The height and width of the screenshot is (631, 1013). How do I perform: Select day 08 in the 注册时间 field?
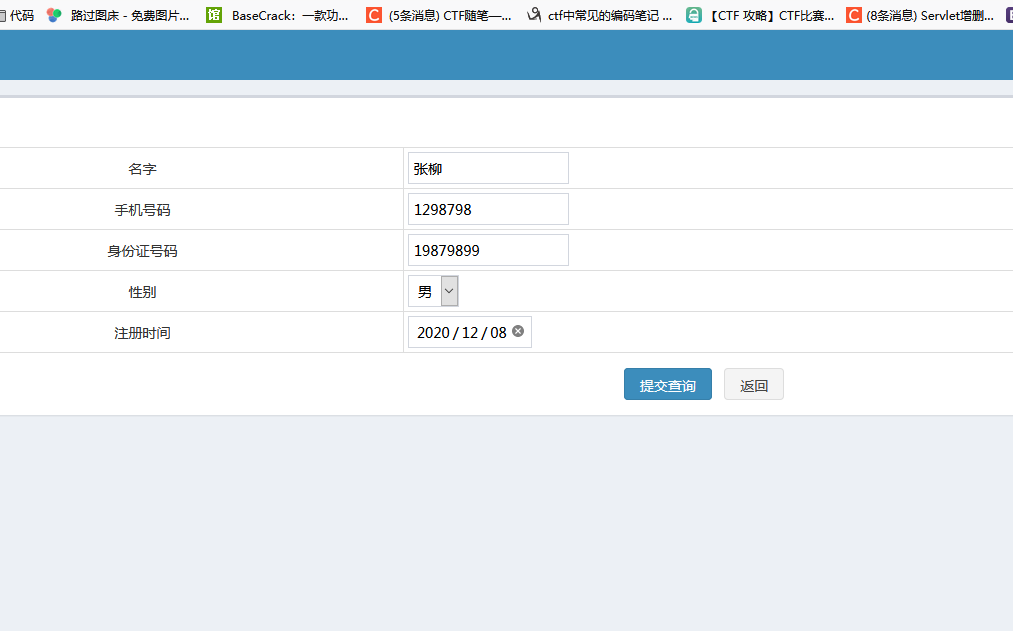[x=498, y=333]
